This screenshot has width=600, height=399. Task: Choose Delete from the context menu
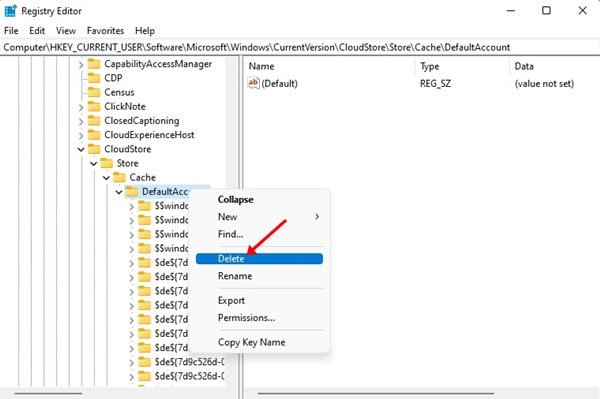pos(259,259)
